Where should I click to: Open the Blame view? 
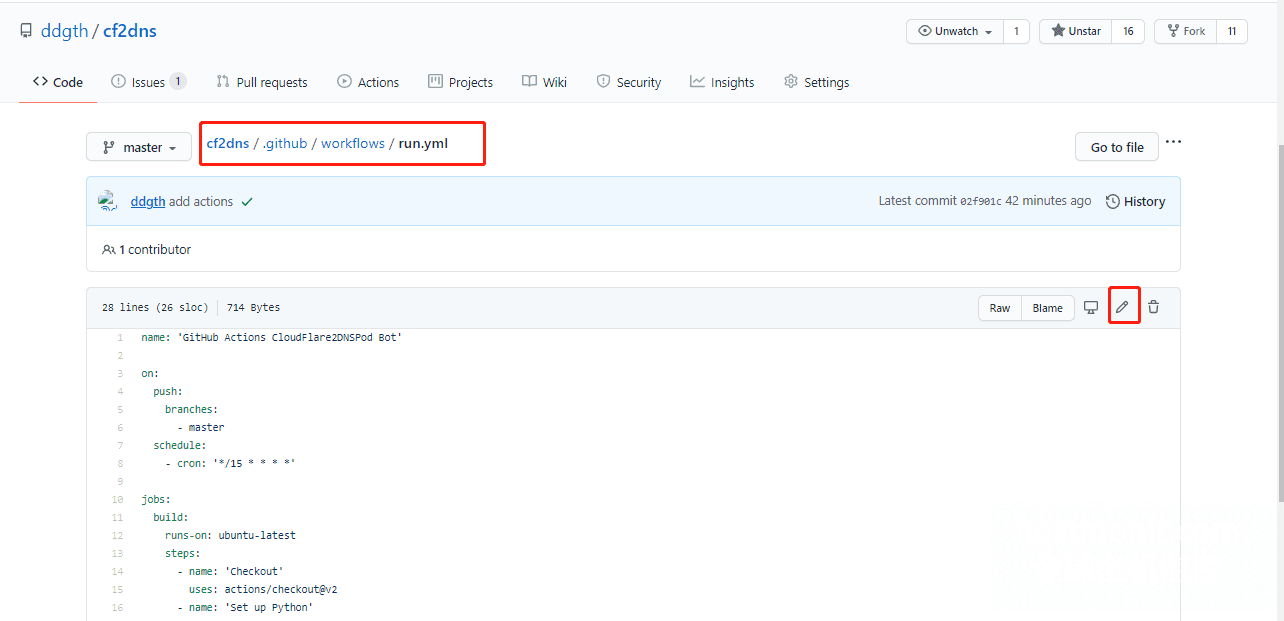(1048, 308)
